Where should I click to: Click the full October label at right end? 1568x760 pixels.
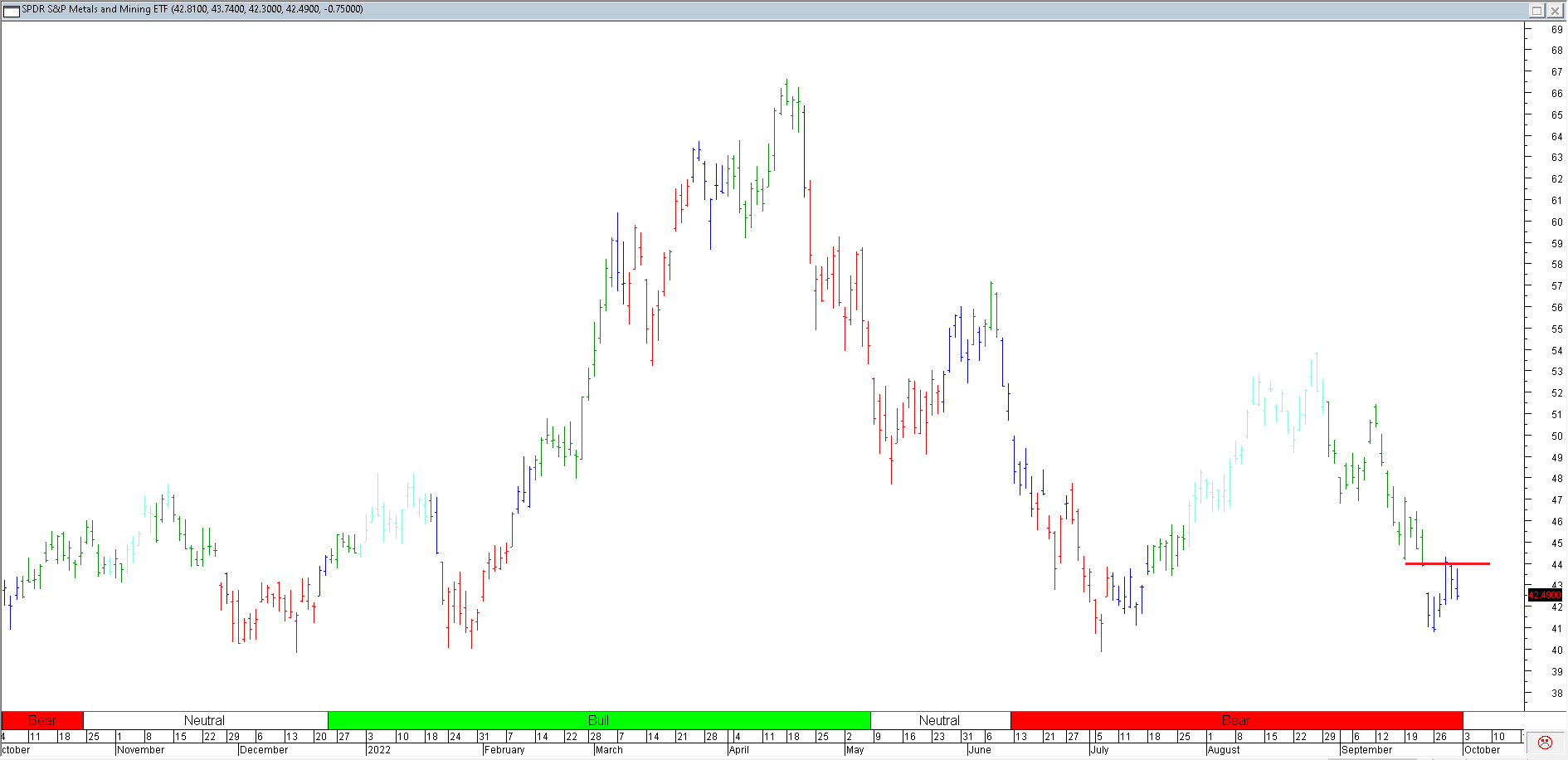pyautogui.click(x=1483, y=750)
